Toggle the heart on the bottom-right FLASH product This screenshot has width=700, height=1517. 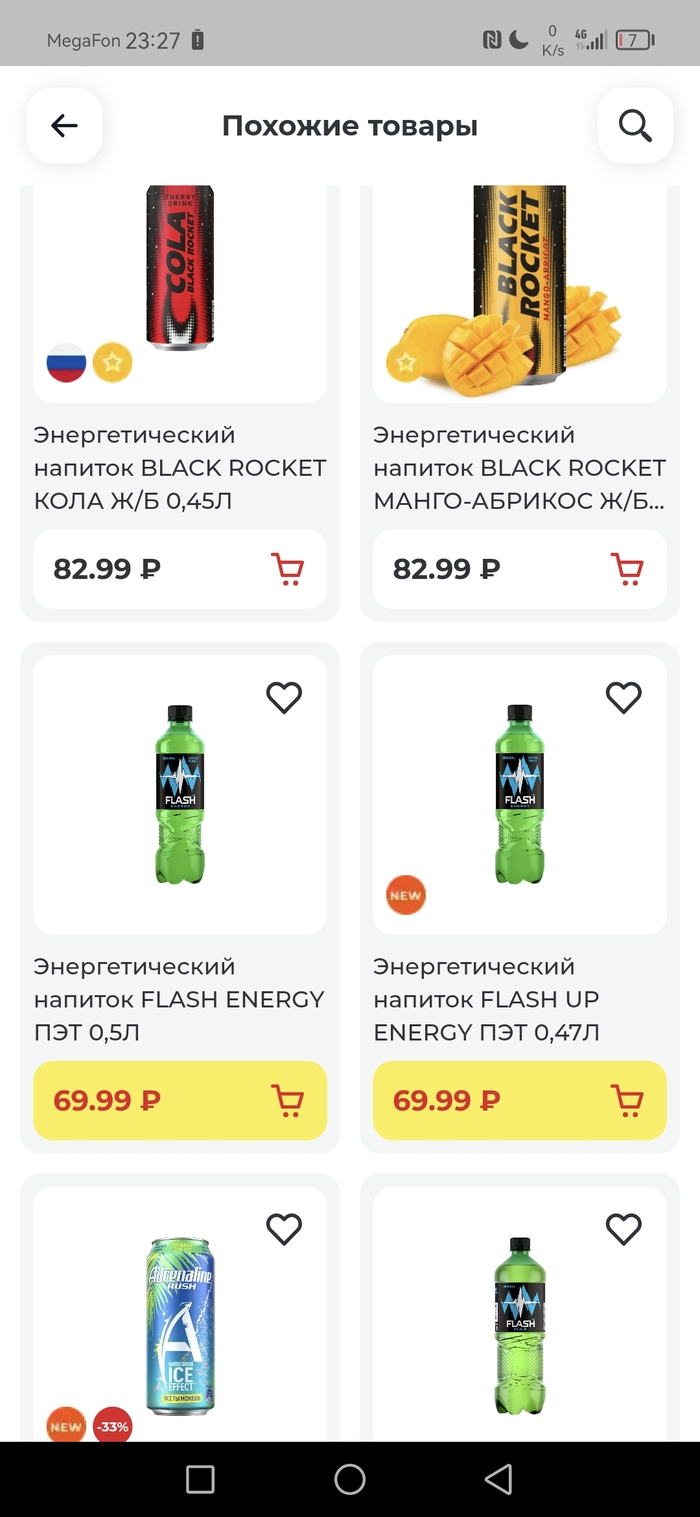coord(623,1229)
